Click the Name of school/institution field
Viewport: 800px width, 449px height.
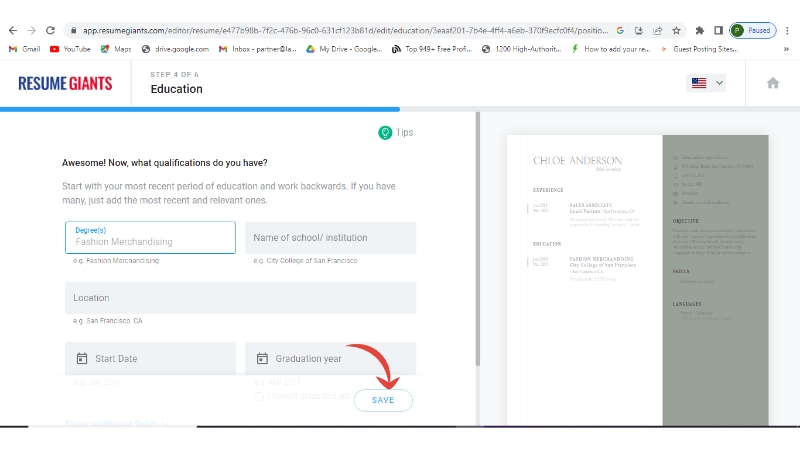[x=330, y=238]
